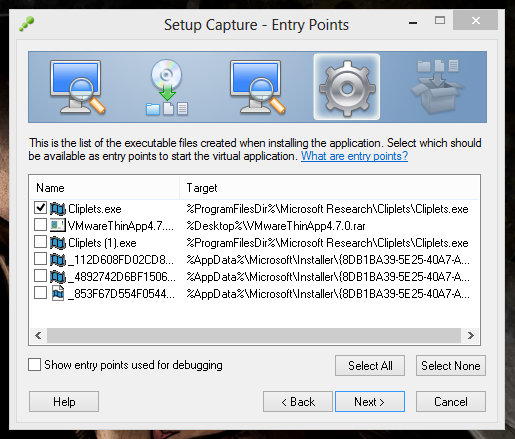Click the %Desktop%\VMwareThinApp4.7.0.rar target cell
The width and height of the screenshot is (515, 439).
click(x=276, y=226)
